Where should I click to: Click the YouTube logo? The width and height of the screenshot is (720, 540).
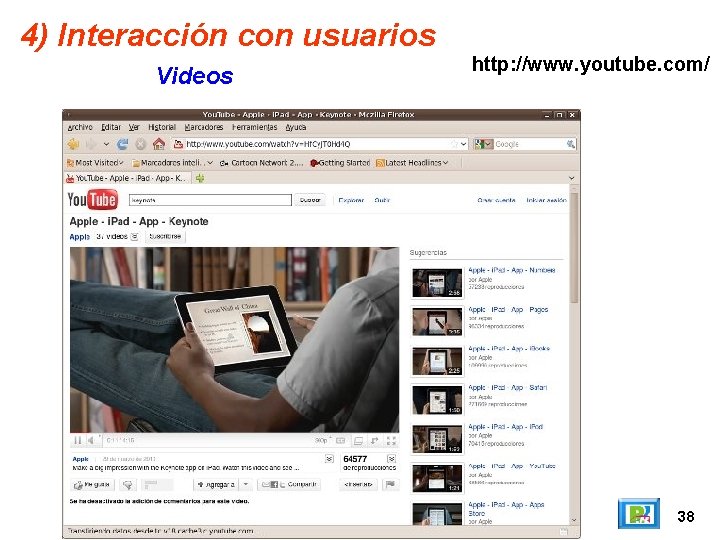(92, 200)
